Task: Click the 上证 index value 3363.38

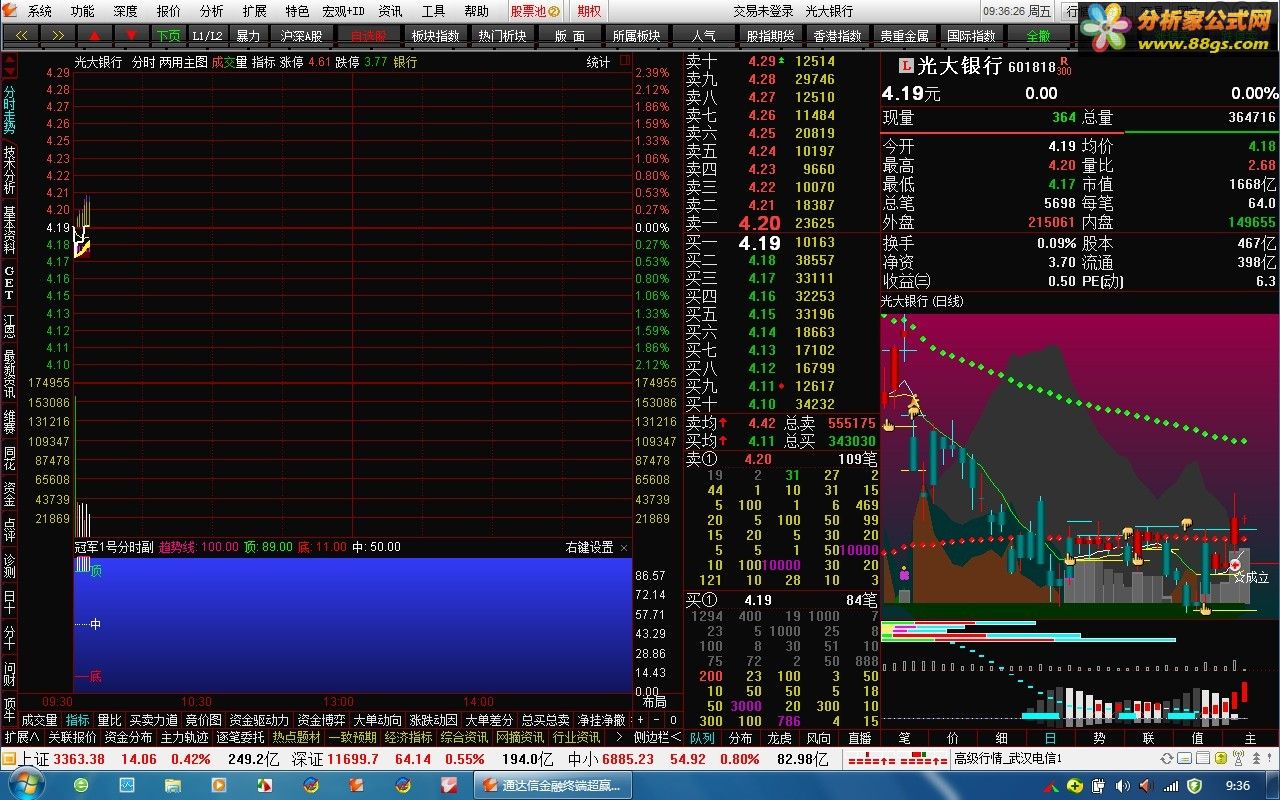Action: [77, 759]
